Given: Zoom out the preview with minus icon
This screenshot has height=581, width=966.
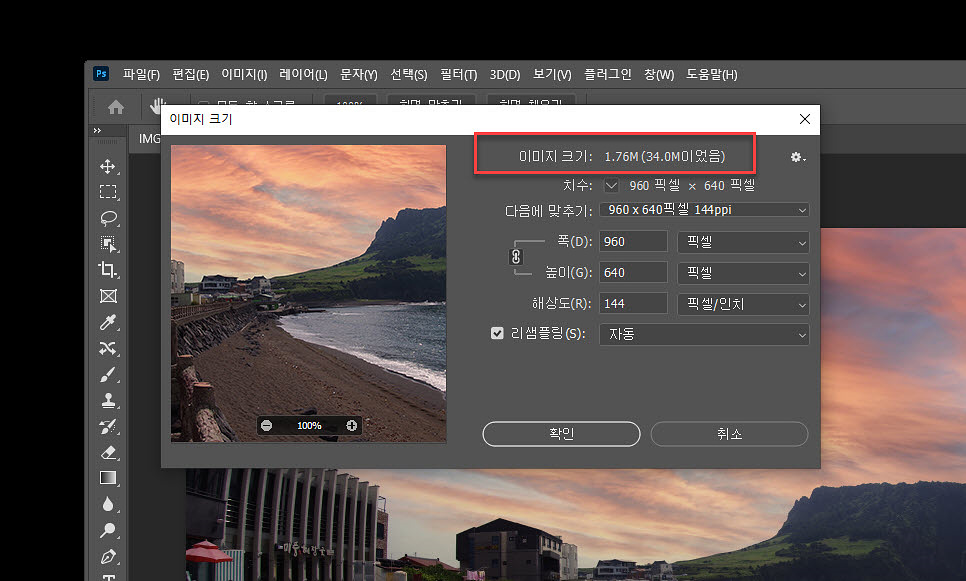Looking at the screenshot, I should [x=267, y=426].
